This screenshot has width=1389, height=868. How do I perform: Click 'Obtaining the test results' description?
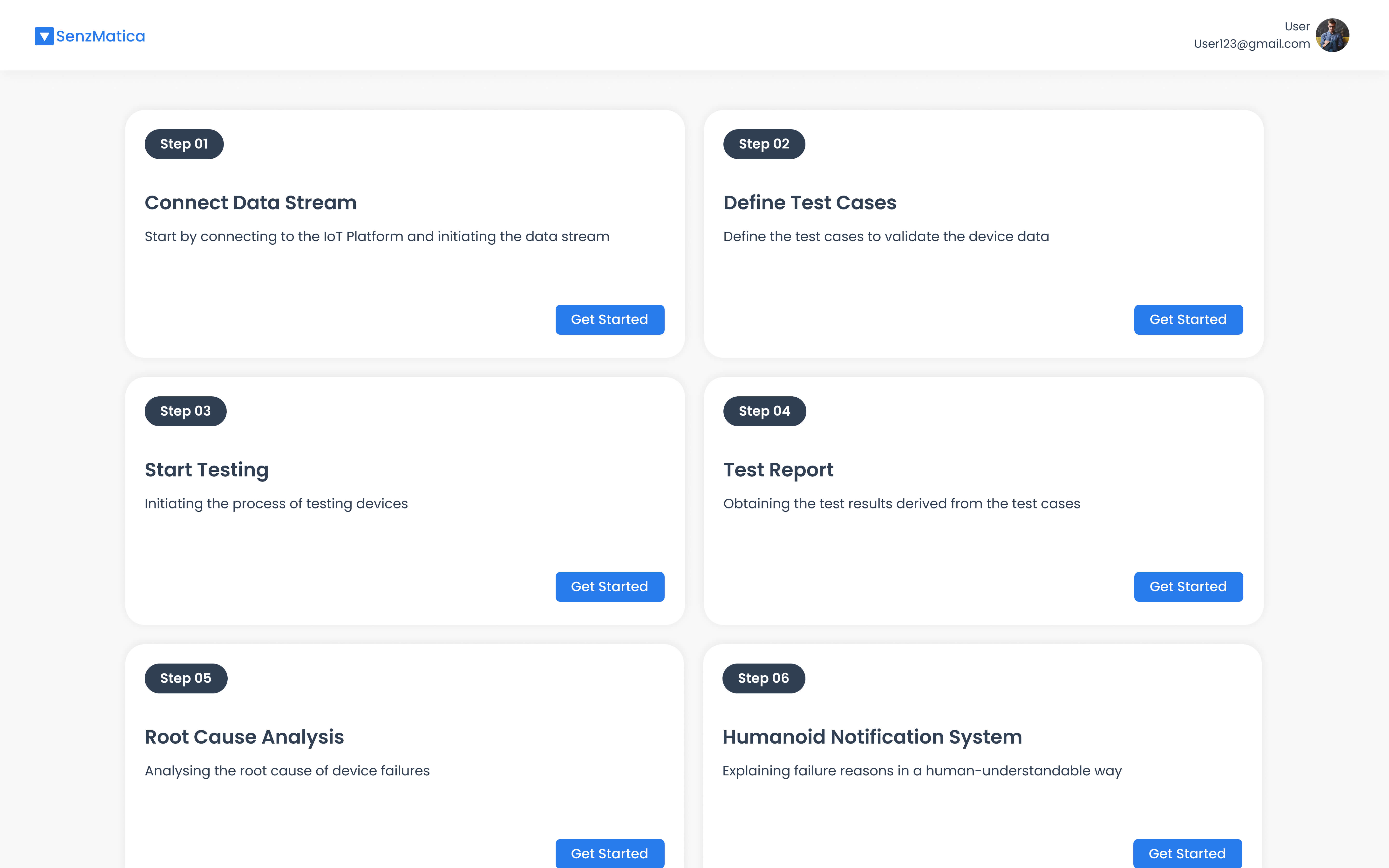pyautogui.click(x=902, y=504)
